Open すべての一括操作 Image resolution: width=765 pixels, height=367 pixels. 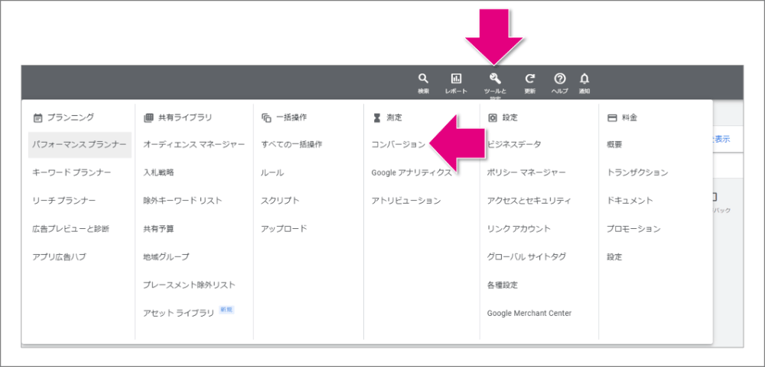pyautogui.click(x=292, y=144)
